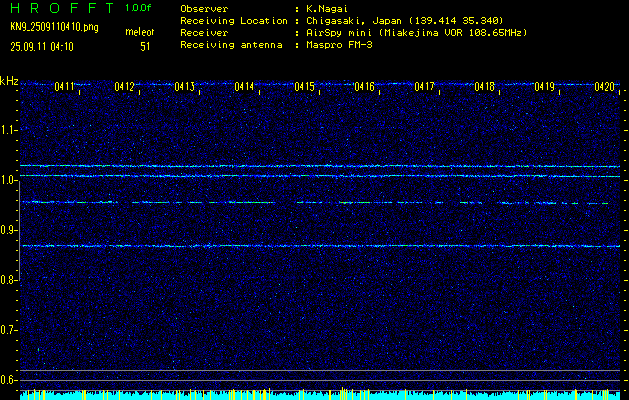Select the file name KN9_2509110410.png
The width and height of the screenshot is (629, 400).
[54, 27]
